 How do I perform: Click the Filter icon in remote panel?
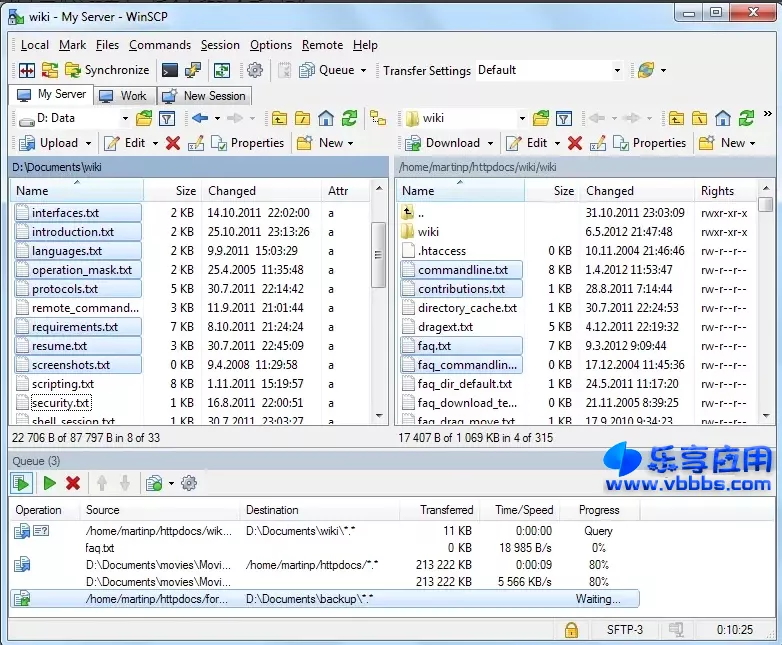(x=564, y=119)
